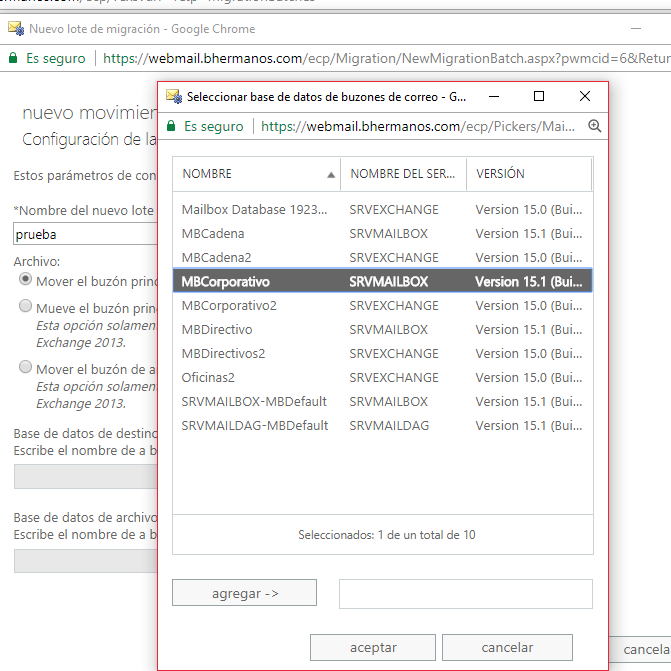The height and width of the screenshot is (671, 671).
Task: Click the selected databases field next to agregar
Action: [x=466, y=594]
